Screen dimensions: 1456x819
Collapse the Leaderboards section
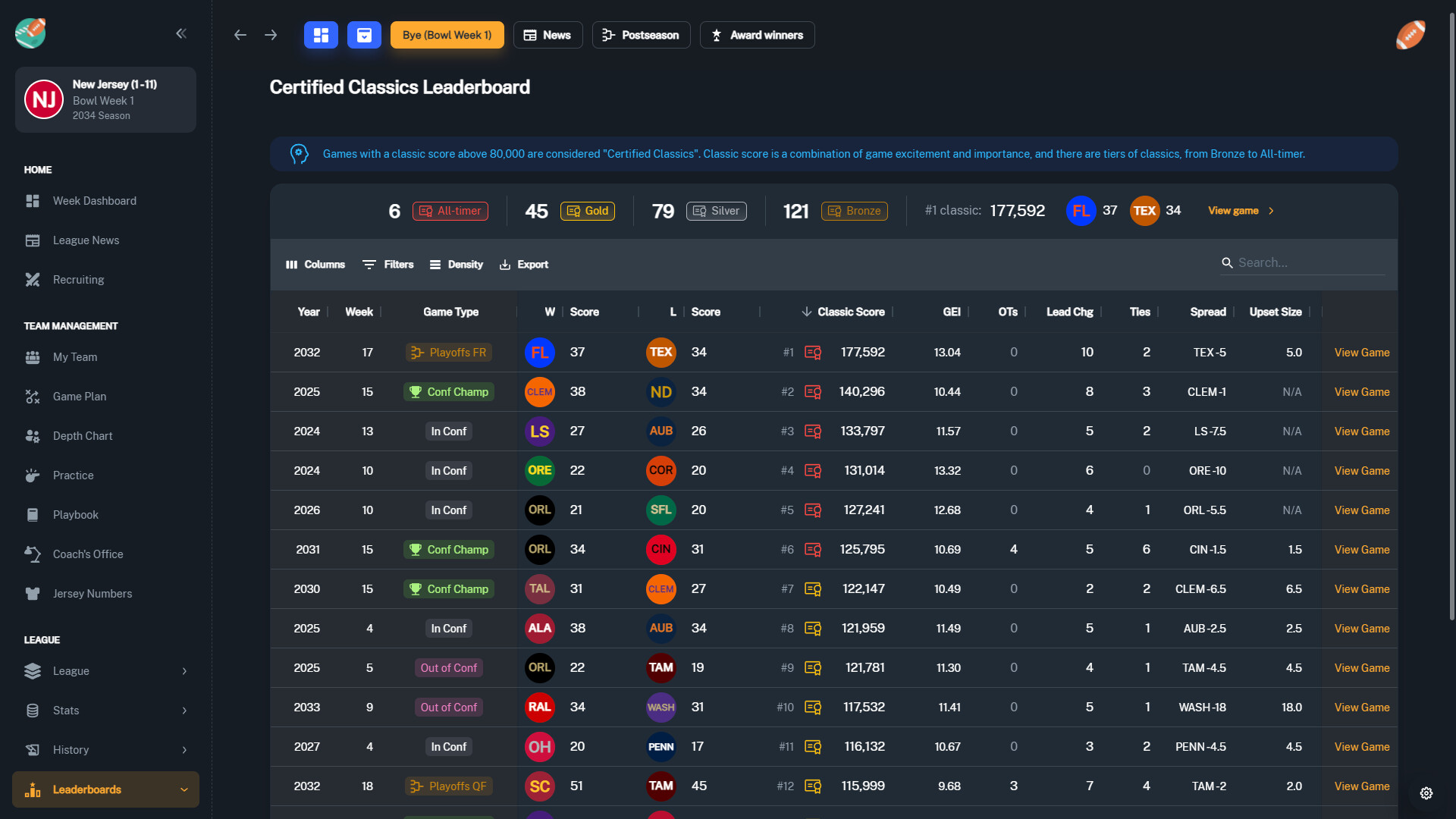click(x=184, y=789)
